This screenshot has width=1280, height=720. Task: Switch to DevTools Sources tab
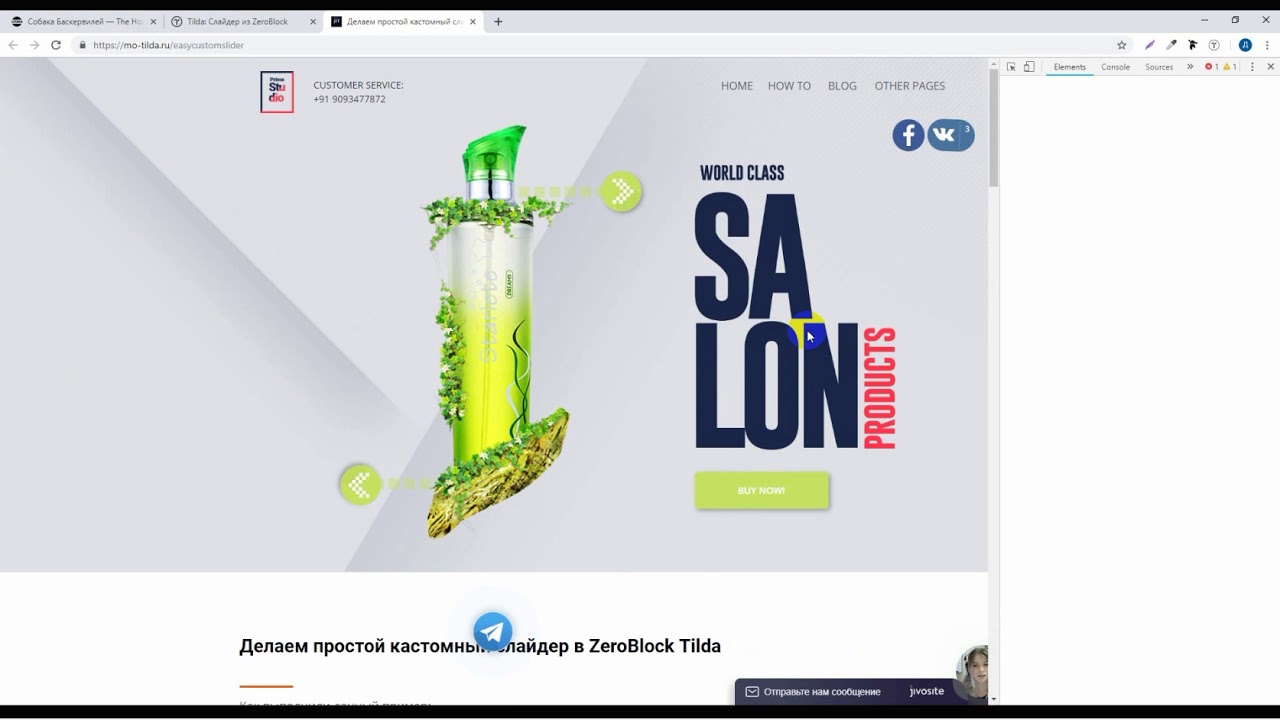[x=1159, y=67]
